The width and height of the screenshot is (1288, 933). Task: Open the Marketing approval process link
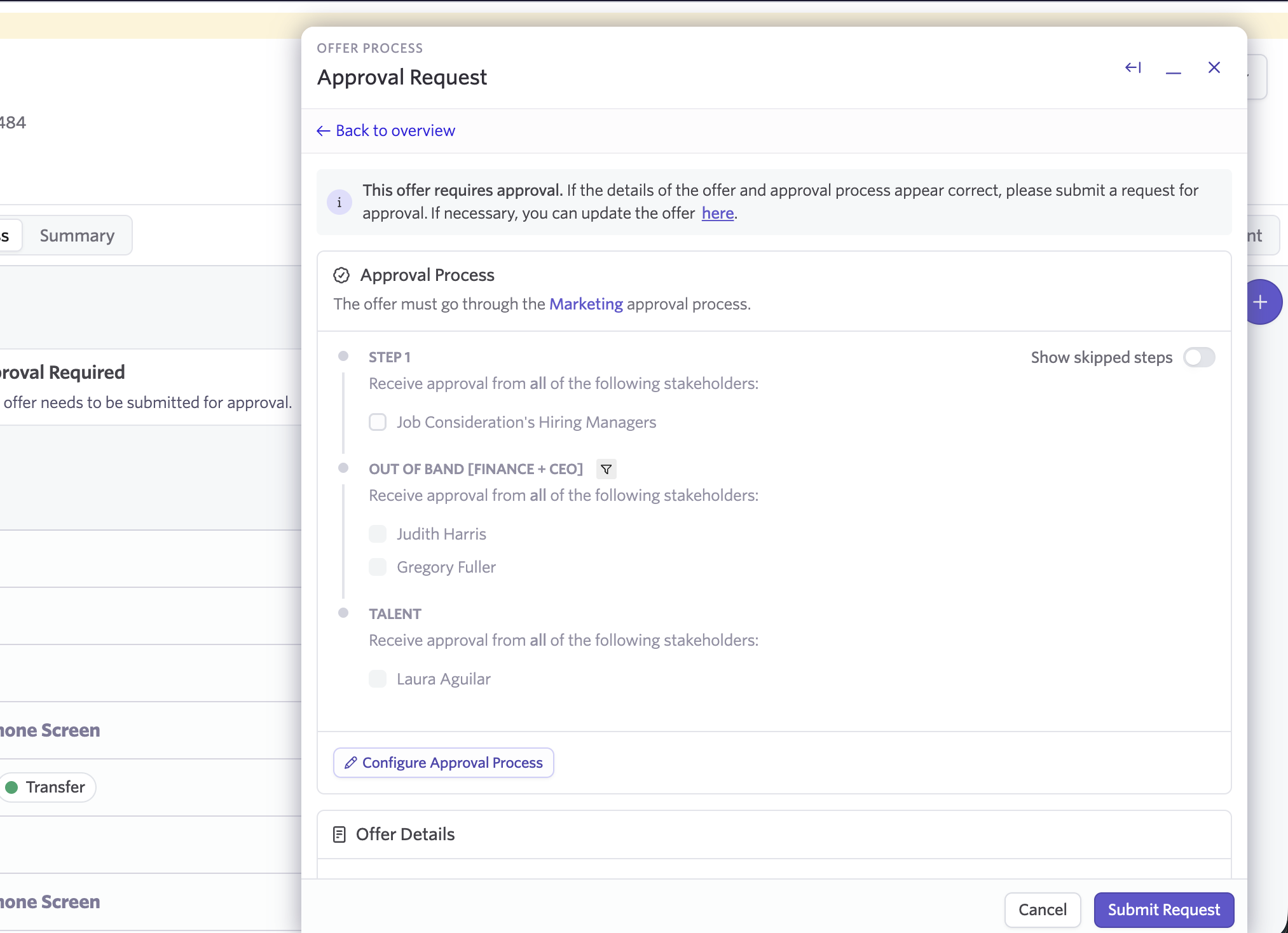[x=586, y=304]
